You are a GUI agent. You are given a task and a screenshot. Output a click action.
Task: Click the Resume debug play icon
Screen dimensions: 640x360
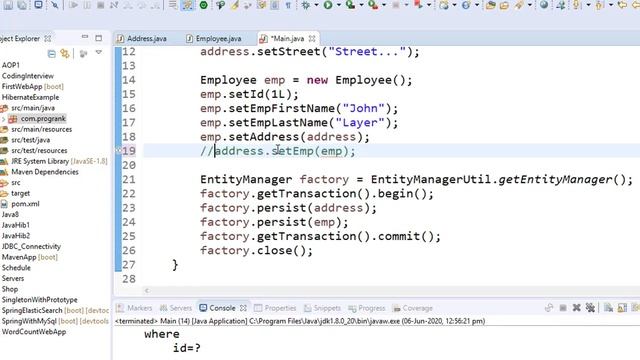73,5
